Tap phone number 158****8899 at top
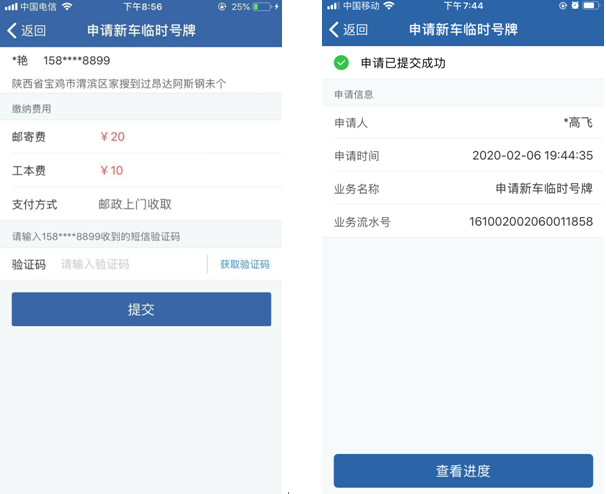Image resolution: width=606 pixels, height=494 pixels. coord(77,61)
